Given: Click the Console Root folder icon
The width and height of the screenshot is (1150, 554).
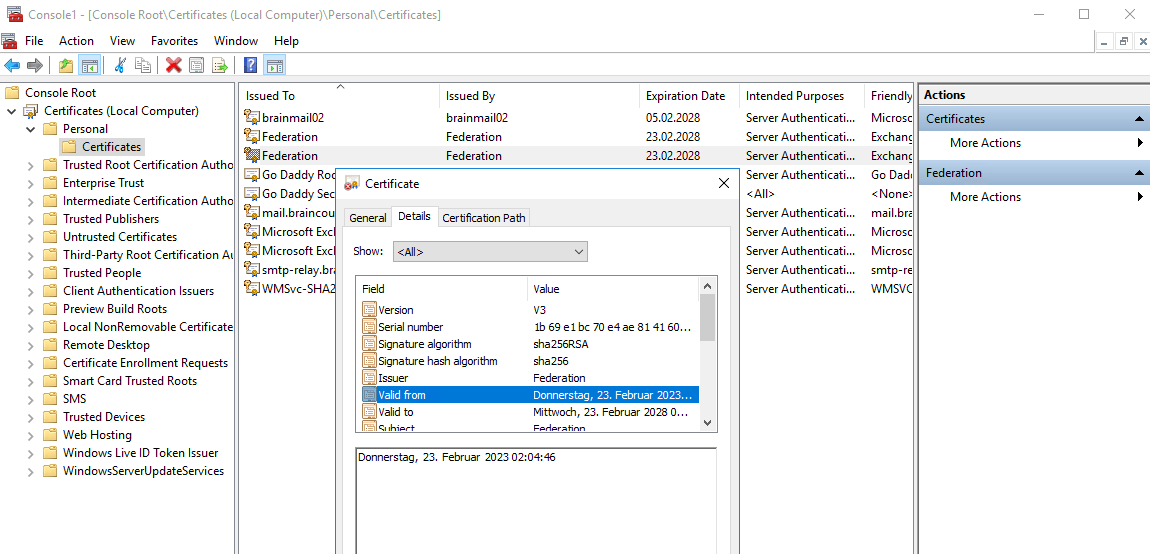Looking at the screenshot, I should pyautogui.click(x=11, y=92).
